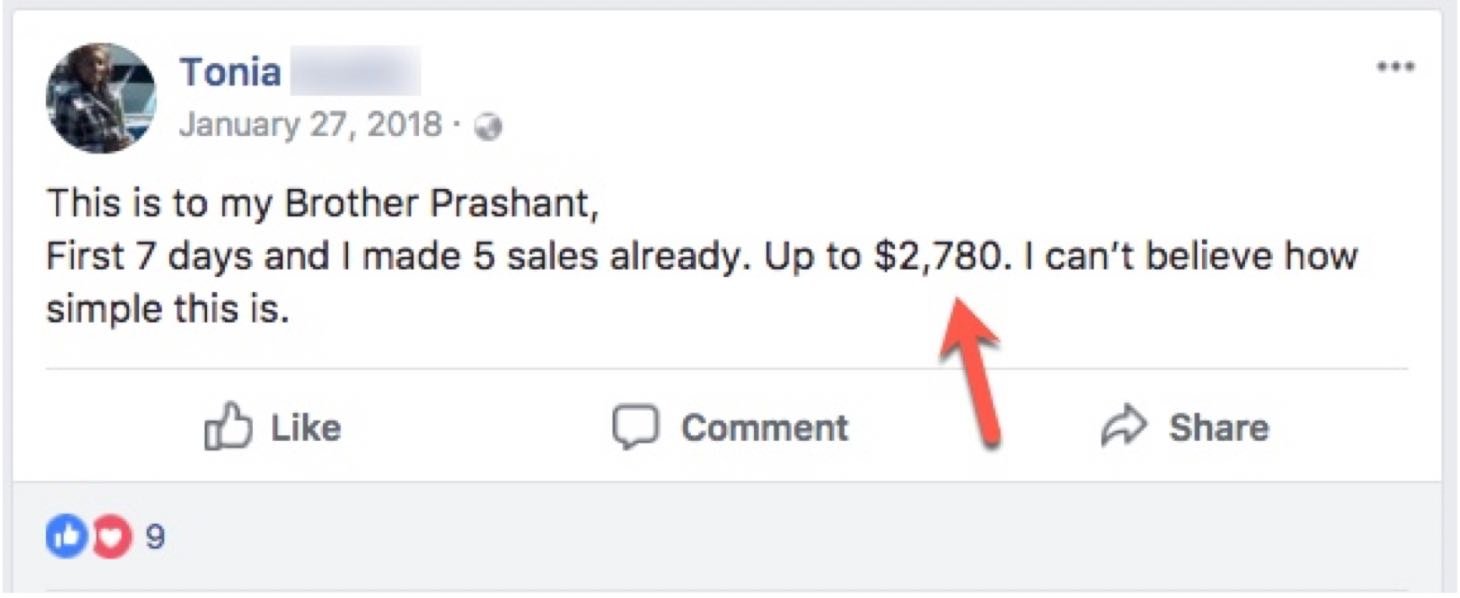Open the January 27, 2018 timestamp

point(309,125)
